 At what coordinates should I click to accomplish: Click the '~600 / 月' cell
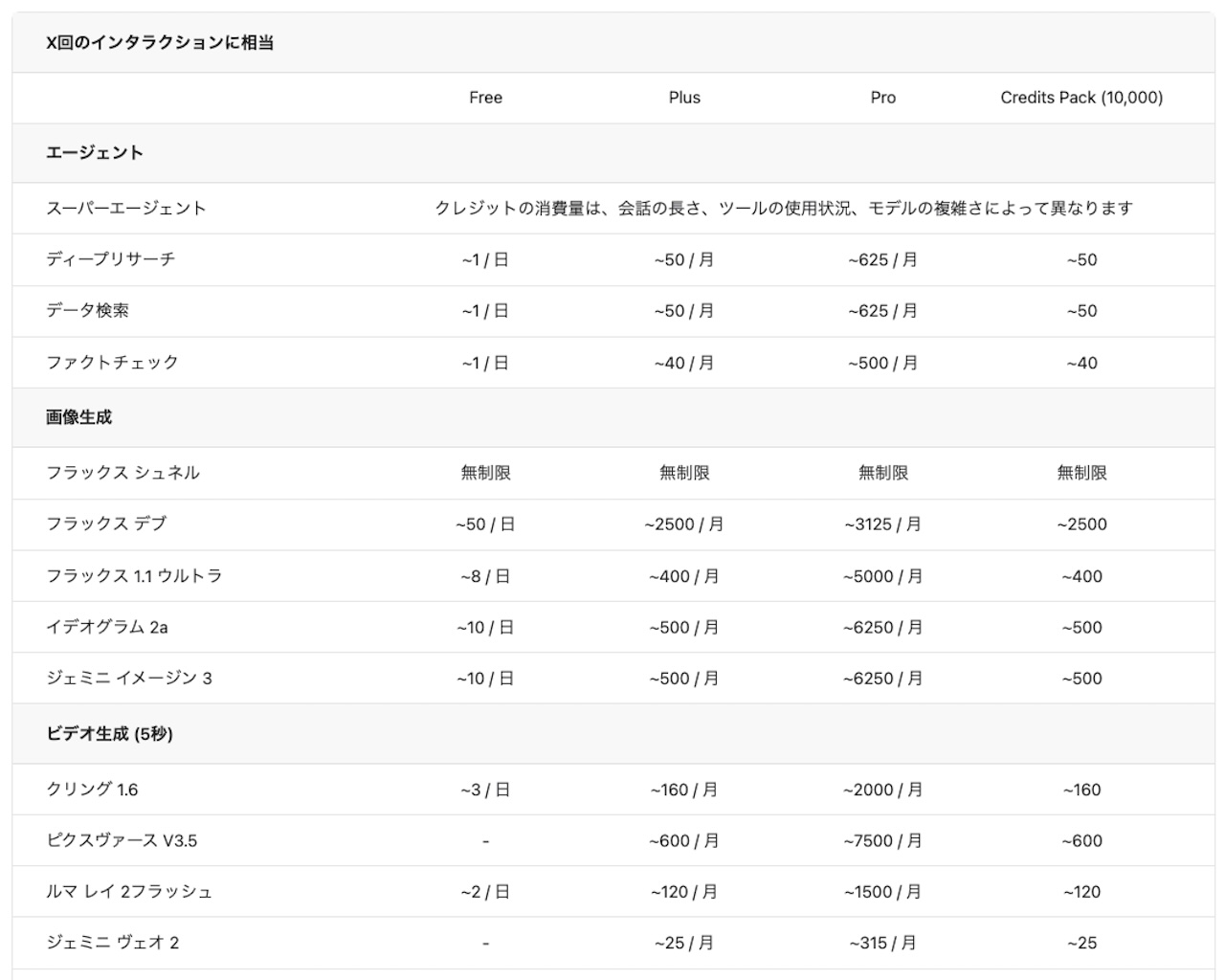click(684, 841)
